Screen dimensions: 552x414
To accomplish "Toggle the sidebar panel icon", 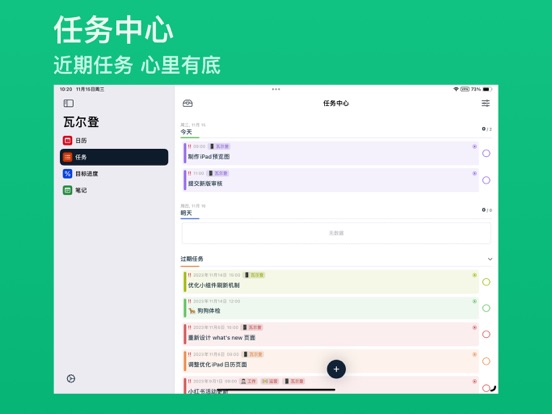I will (x=69, y=103).
